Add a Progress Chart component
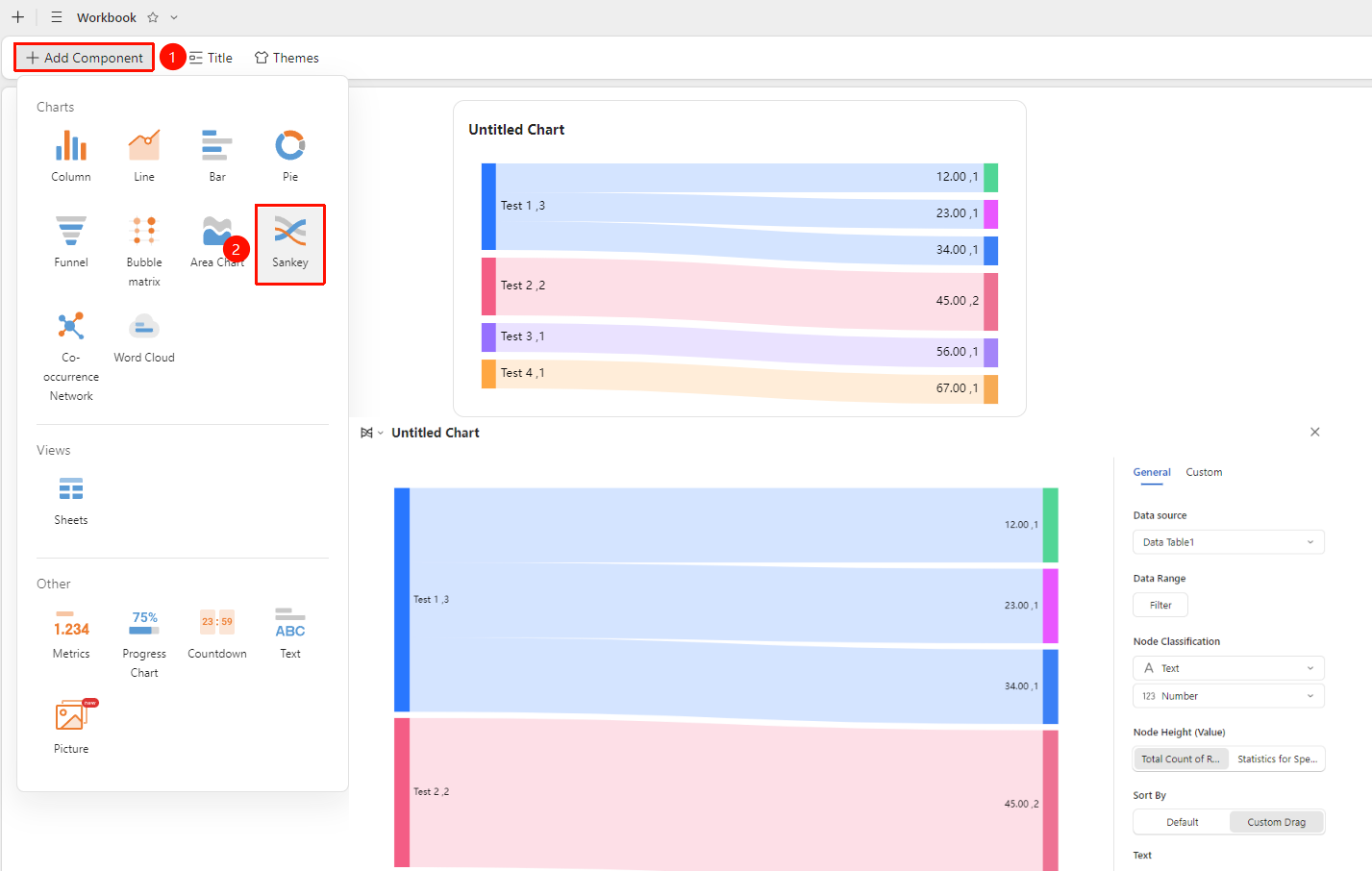Viewport: 1372px width, 871px height. tap(144, 642)
